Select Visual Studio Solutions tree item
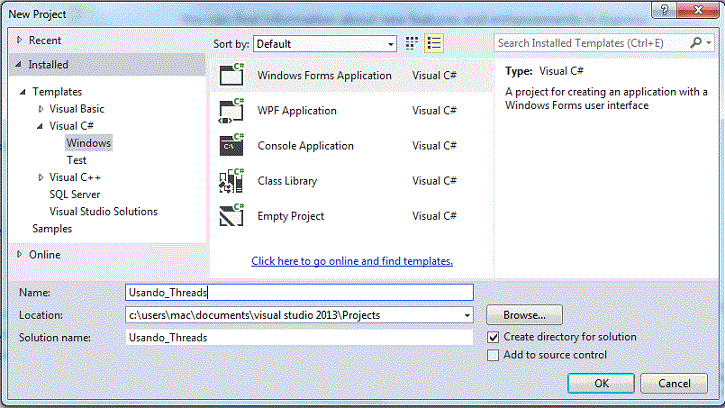725x408 pixels. [104, 211]
